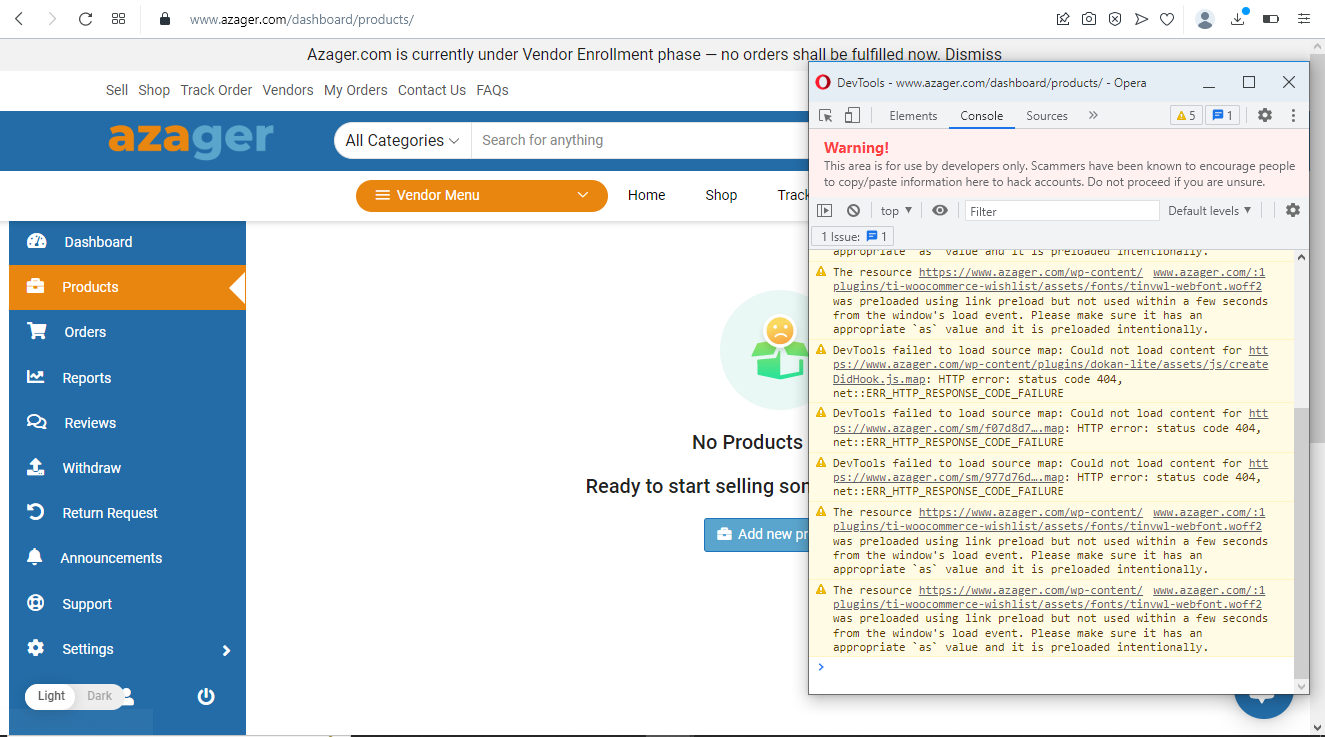Open console settings gear beside Default levels
The width and height of the screenshot is (1325, 737).
point(1293,210)
